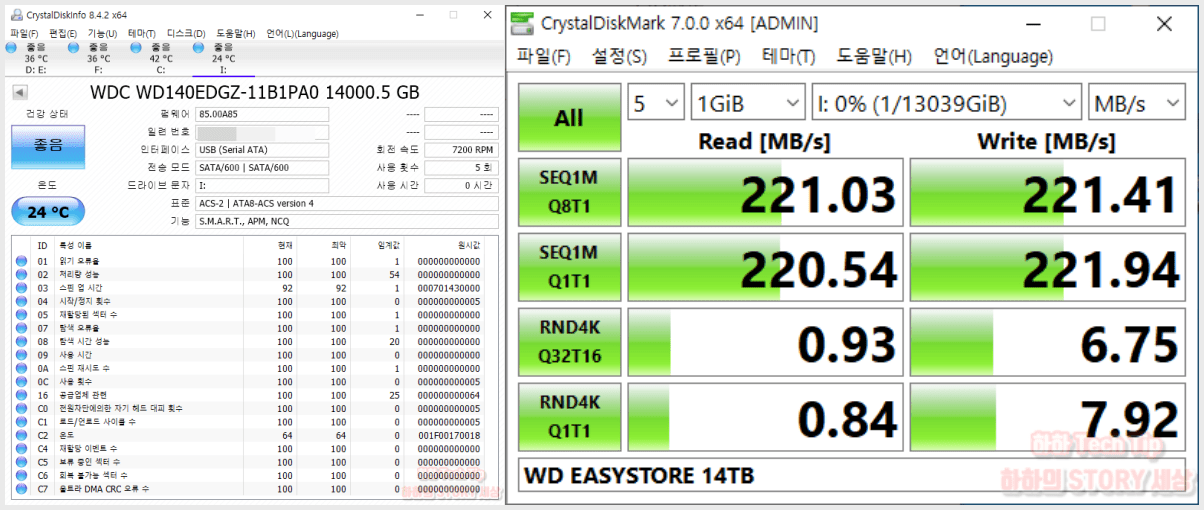This screenshot has width=1204, height=510.
Task: Run the SEQ1M Q8T1 test
Action: (569, 193)
